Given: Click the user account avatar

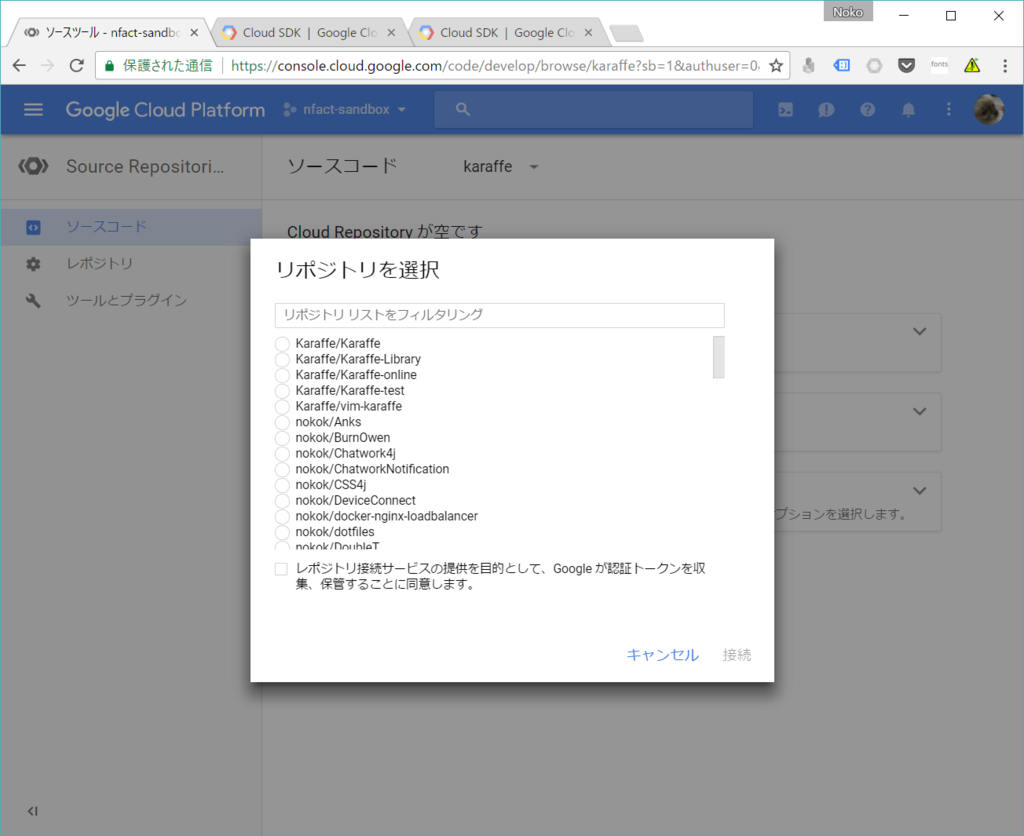Looking at the screenshot, I should 989,110.
